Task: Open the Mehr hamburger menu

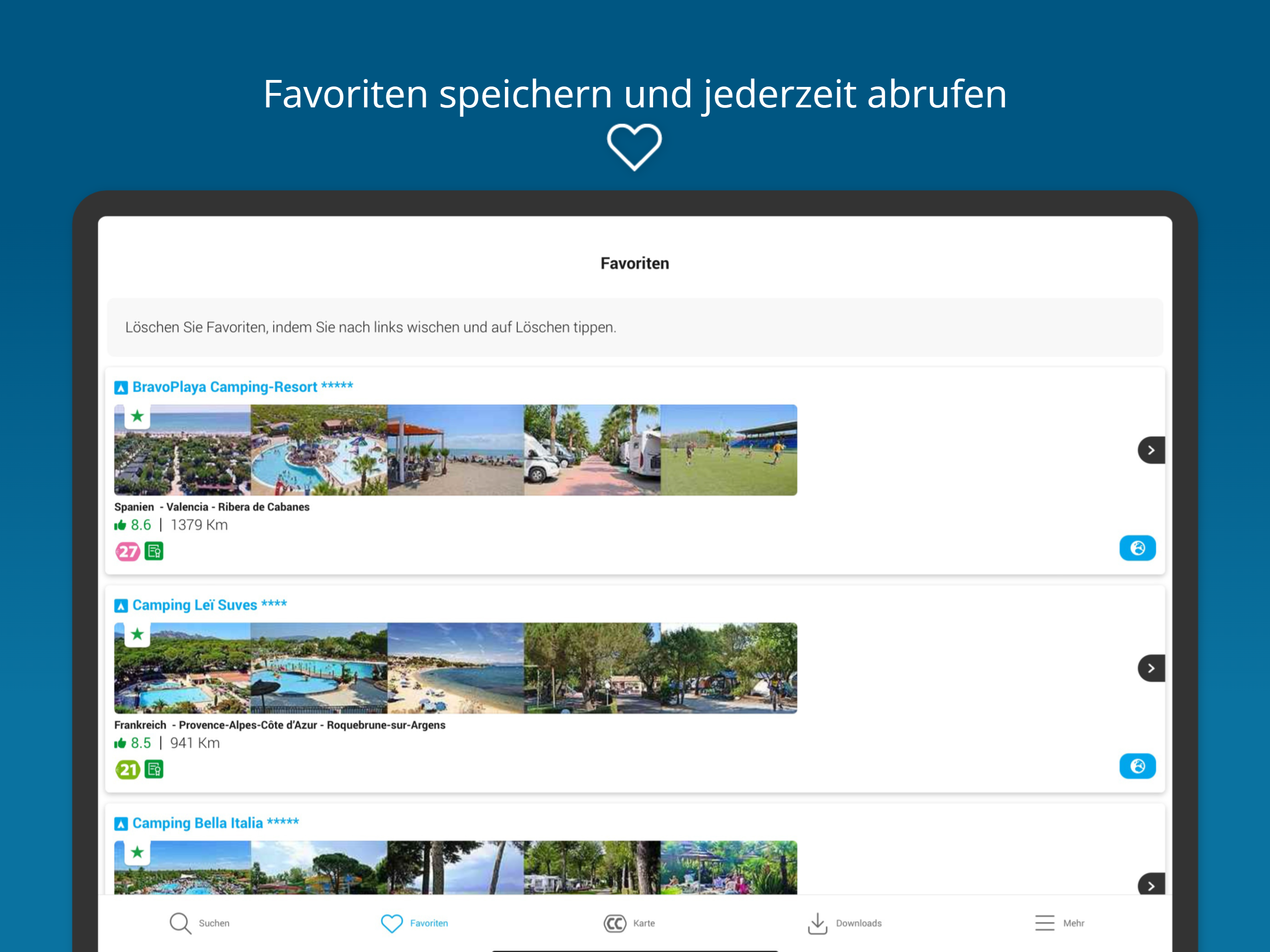Action: coord(1045,923)
